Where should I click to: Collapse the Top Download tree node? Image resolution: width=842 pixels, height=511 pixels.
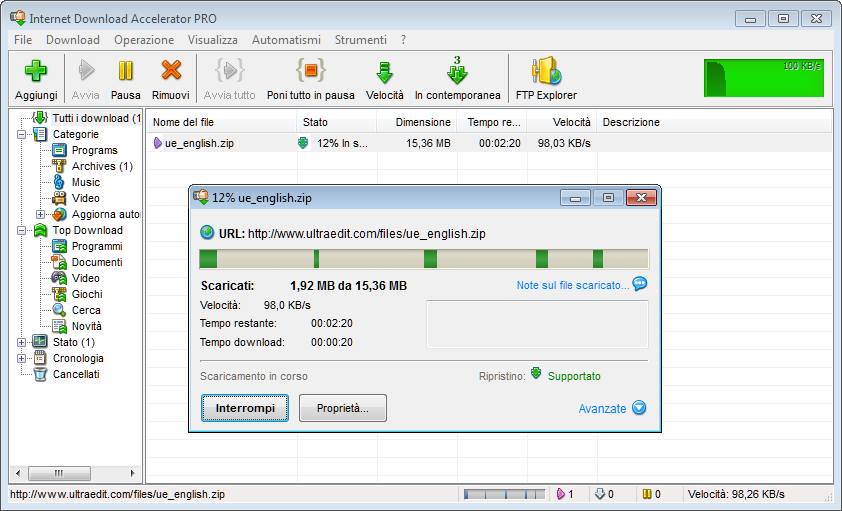[21, 230]
